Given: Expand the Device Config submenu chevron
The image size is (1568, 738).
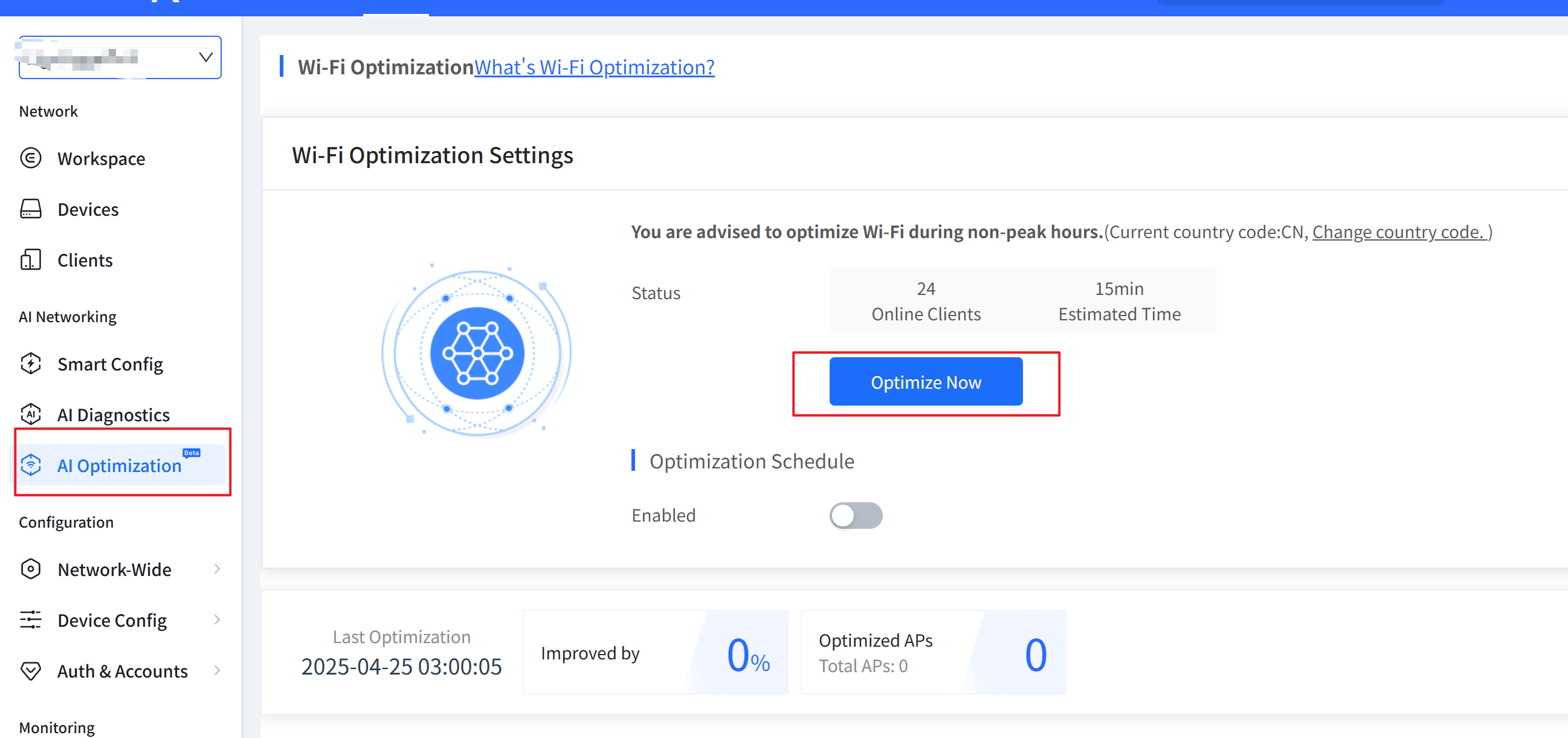Looking at the screenshot, I should tap(218, 620).
